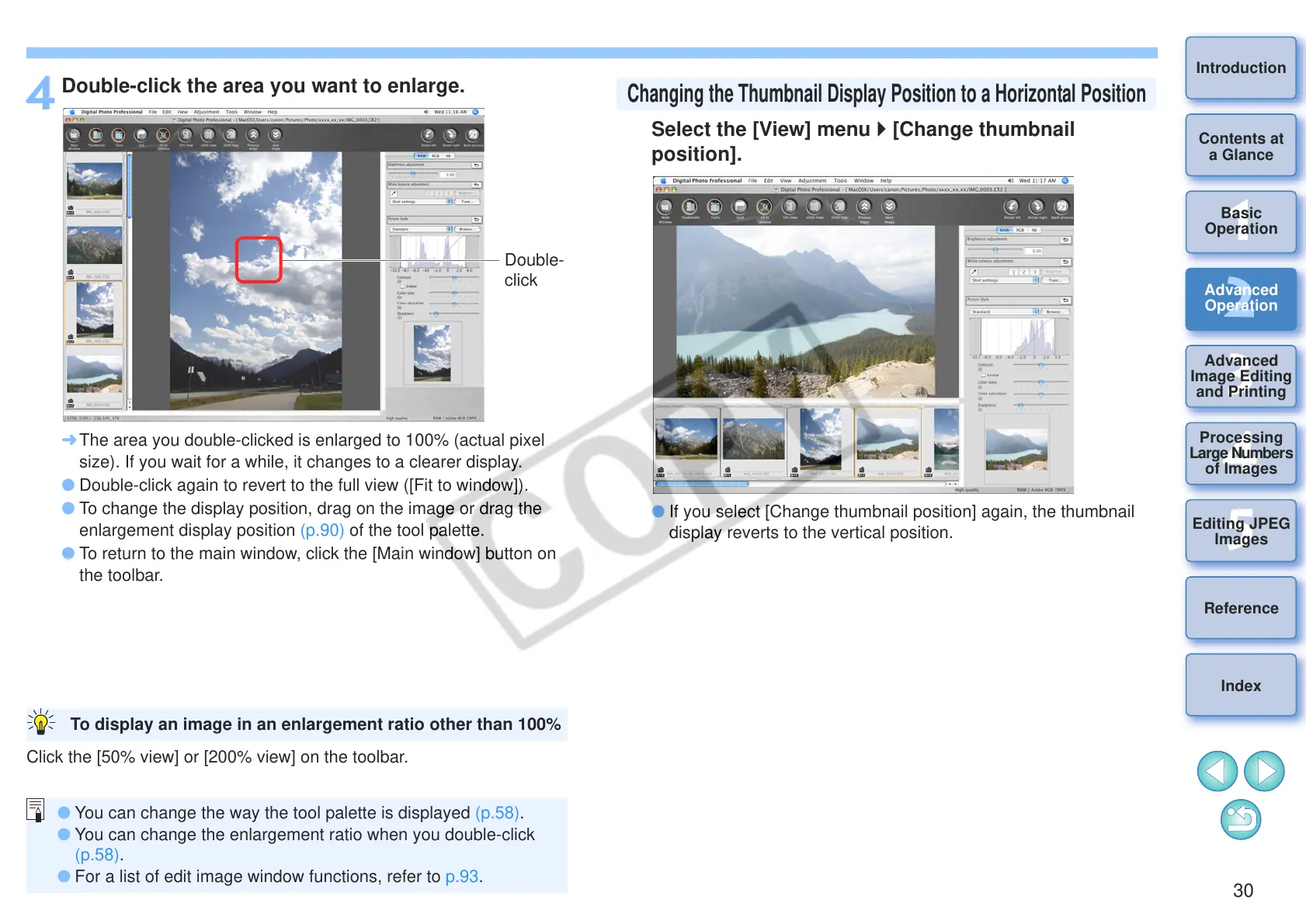Click Previous image icon in step 4 screenshot

click(253, 136)
